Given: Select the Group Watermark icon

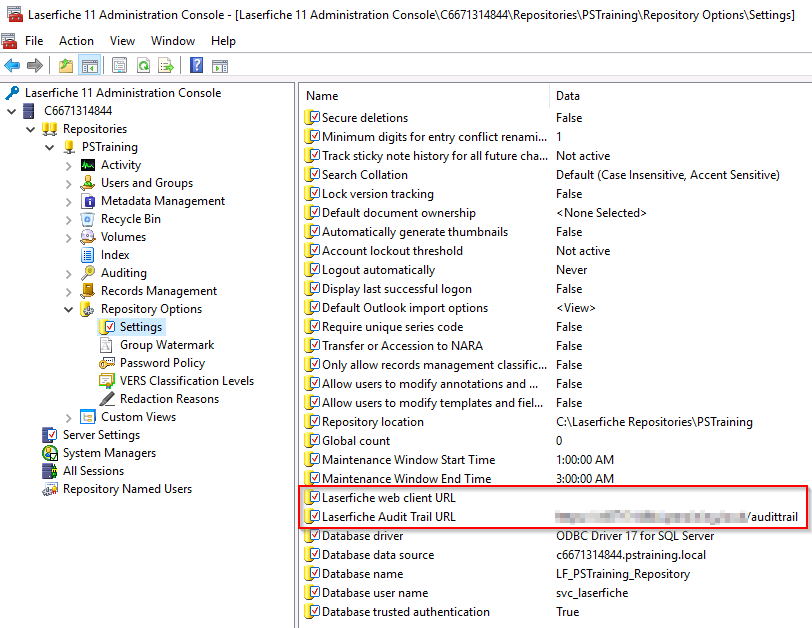Looking at the screenshot, I should (x=106, y=345).
